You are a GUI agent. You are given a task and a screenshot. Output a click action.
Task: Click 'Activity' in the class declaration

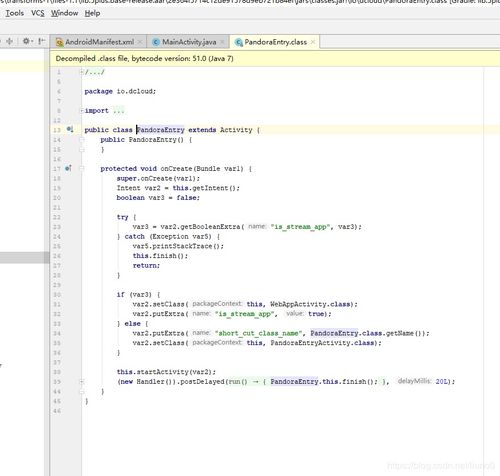click(236, 130)
